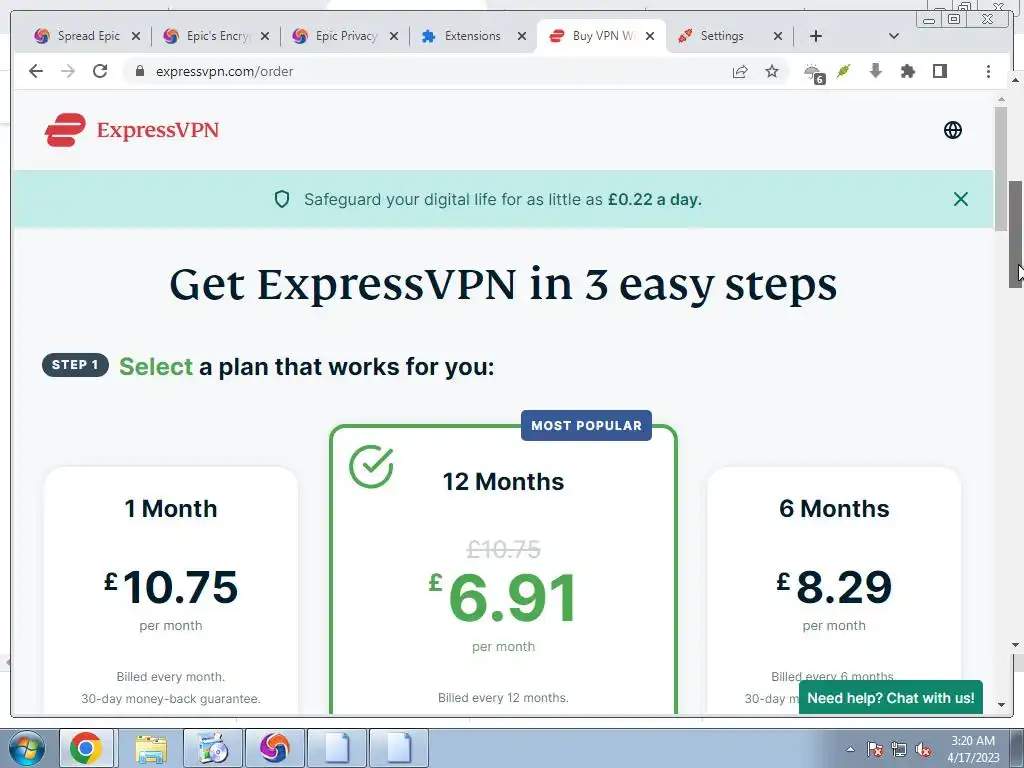Viewport: 1024px width, 768px height.
Task: Click the green checkmark on 12 Months plan
Action: 371,466
